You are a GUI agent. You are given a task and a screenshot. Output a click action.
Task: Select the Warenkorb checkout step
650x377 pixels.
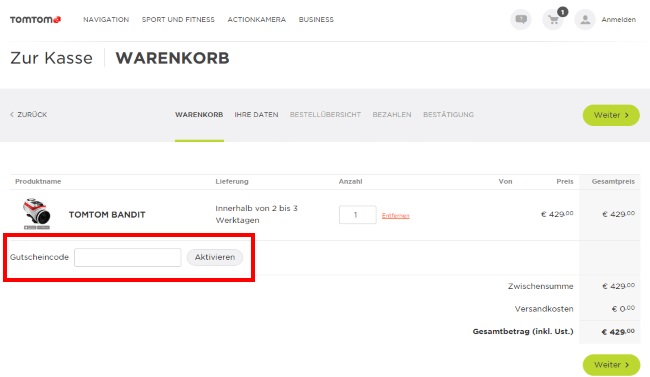pos(199,114)
